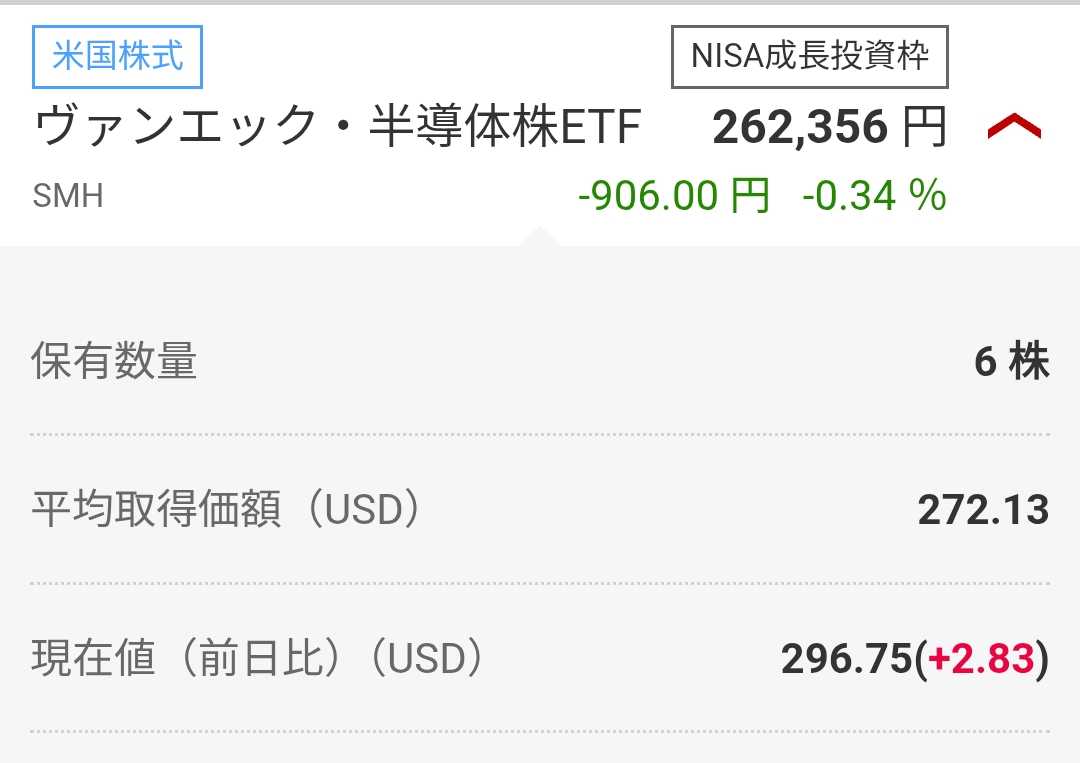The width and height of the screenshot is (1080, 763).
Task: Click the 円 unit after 262,356
Action: tap(924, 128)
